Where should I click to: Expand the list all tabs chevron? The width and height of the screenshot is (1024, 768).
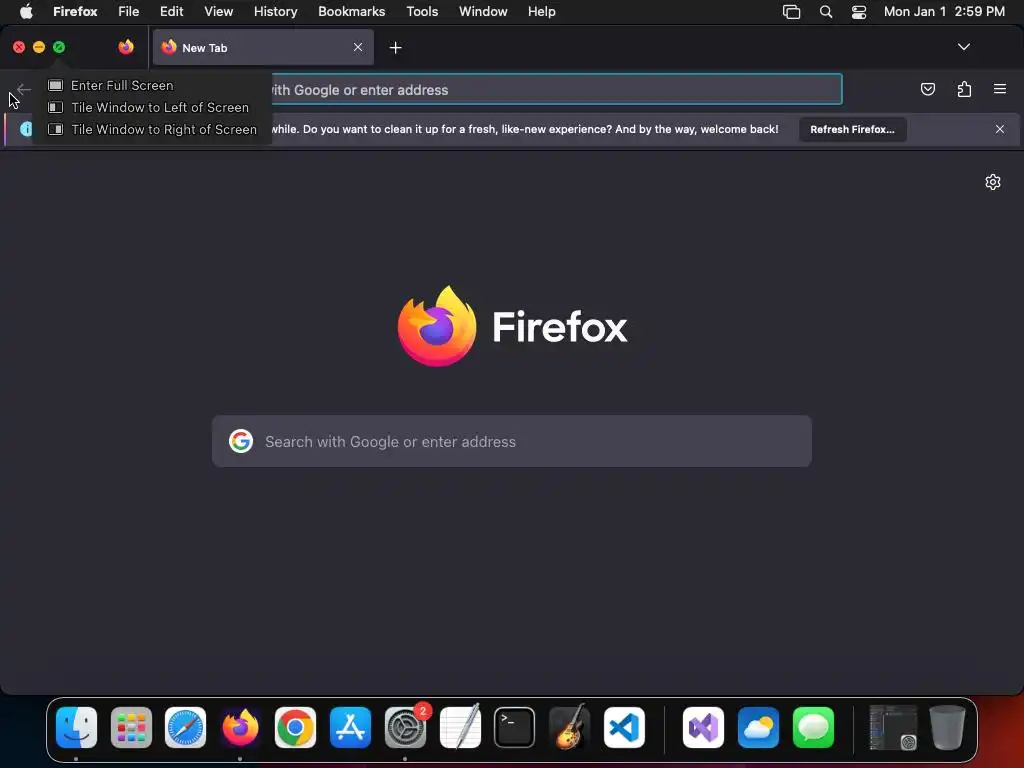[x=963, y=47]
